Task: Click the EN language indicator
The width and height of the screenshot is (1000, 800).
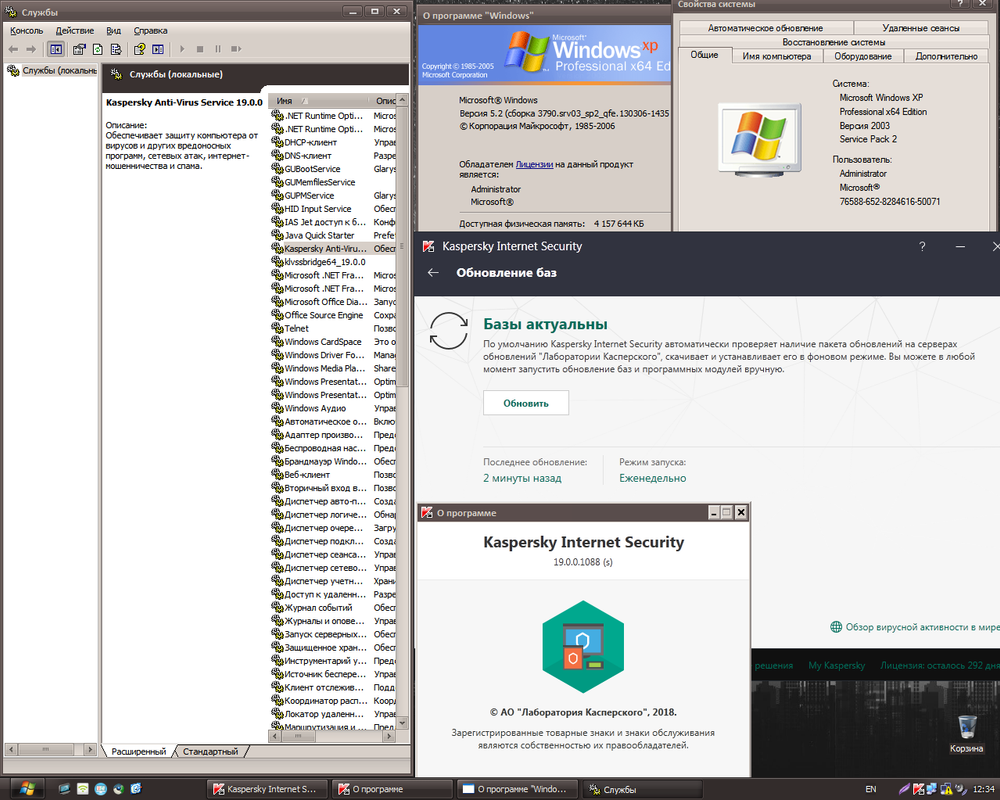Action: coord(871,789)
